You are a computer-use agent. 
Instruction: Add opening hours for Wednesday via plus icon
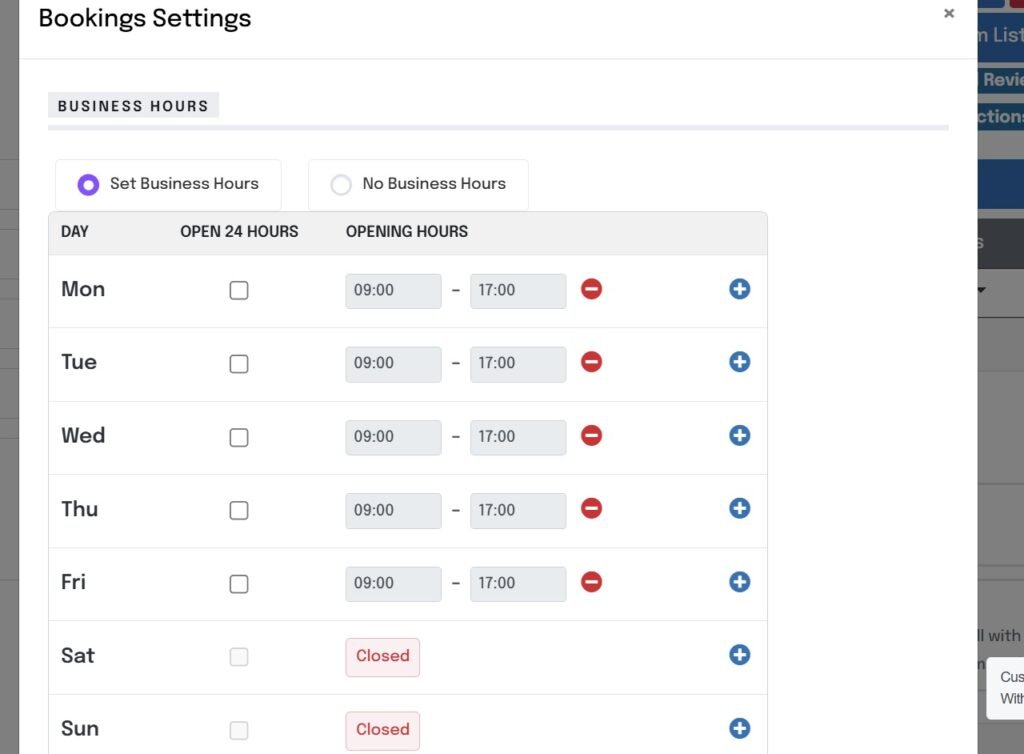point(739,435)
